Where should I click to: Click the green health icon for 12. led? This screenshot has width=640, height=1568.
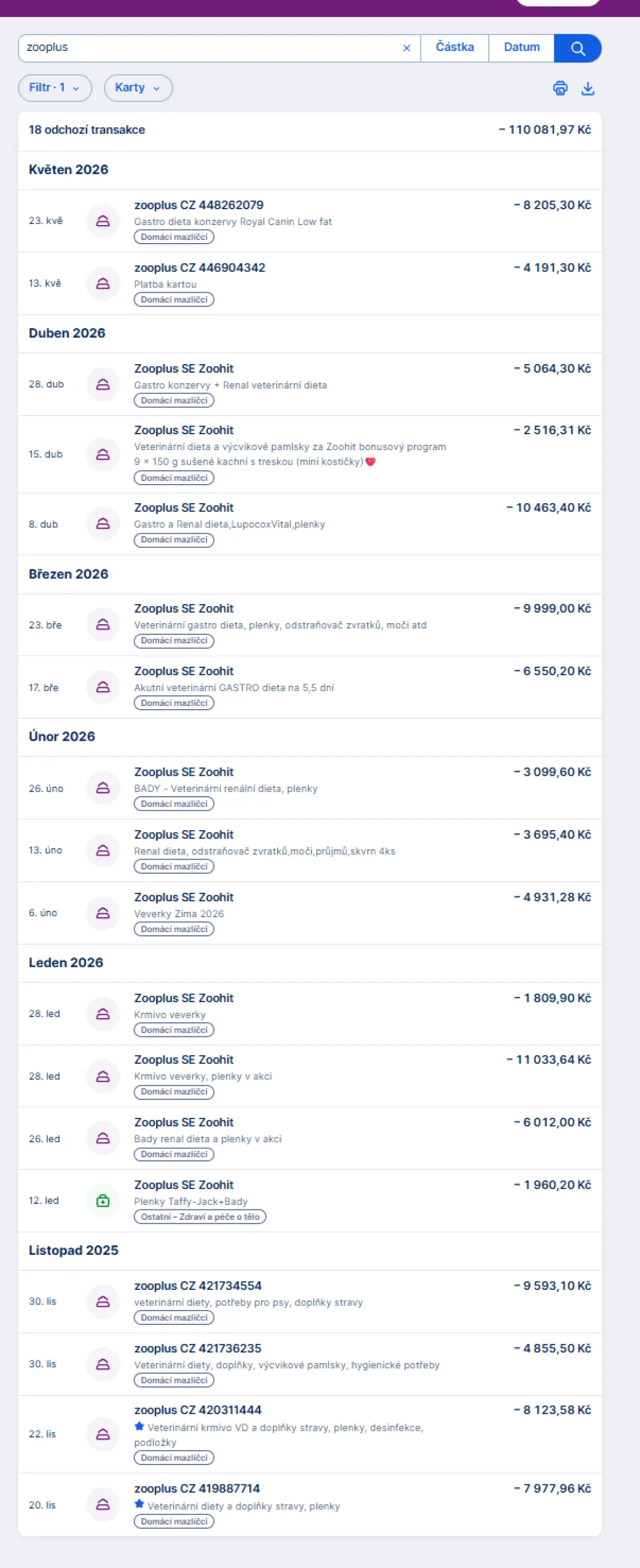(103, 1200)
